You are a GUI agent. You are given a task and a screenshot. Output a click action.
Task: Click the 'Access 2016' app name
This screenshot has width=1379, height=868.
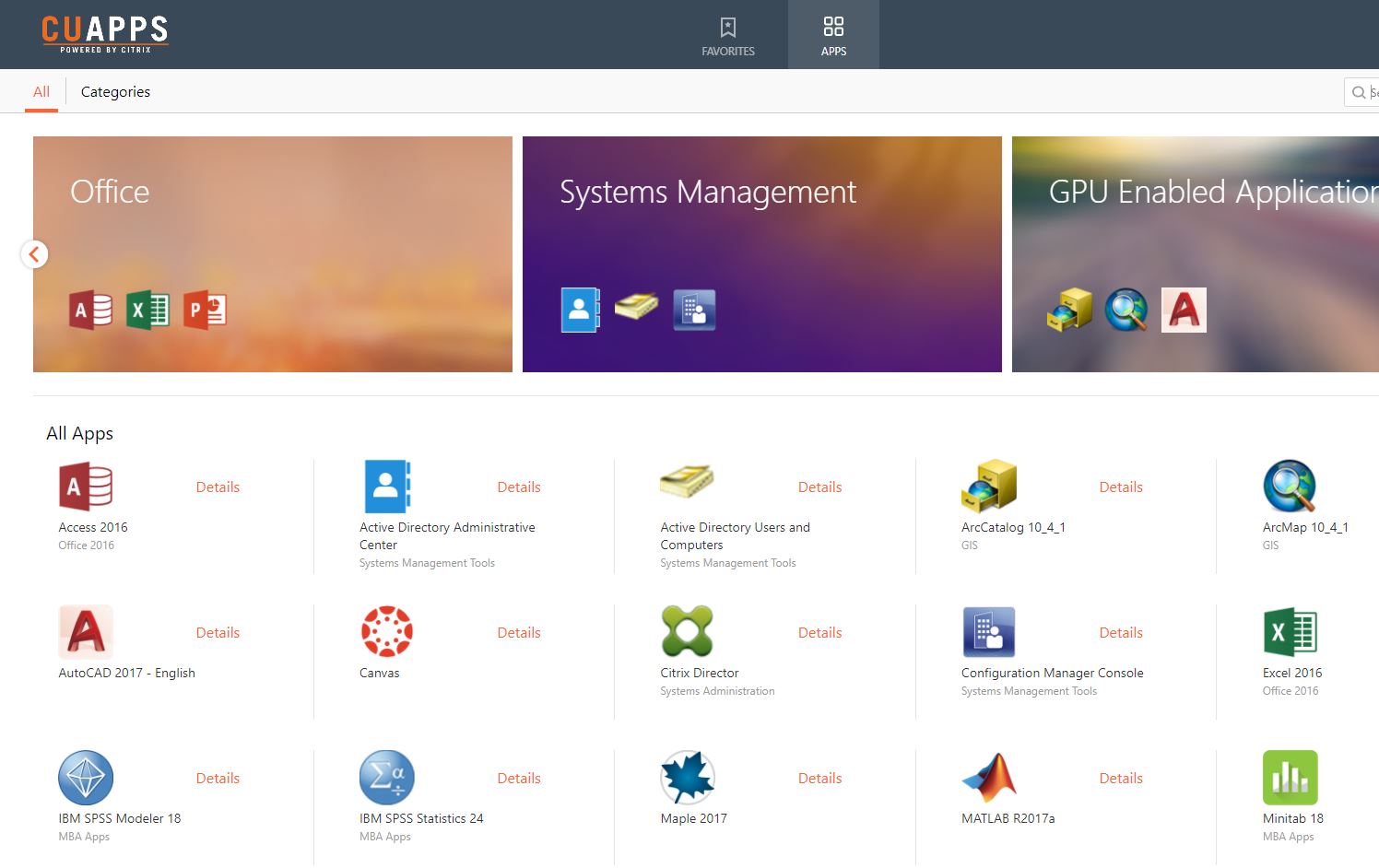pos(93,528)
